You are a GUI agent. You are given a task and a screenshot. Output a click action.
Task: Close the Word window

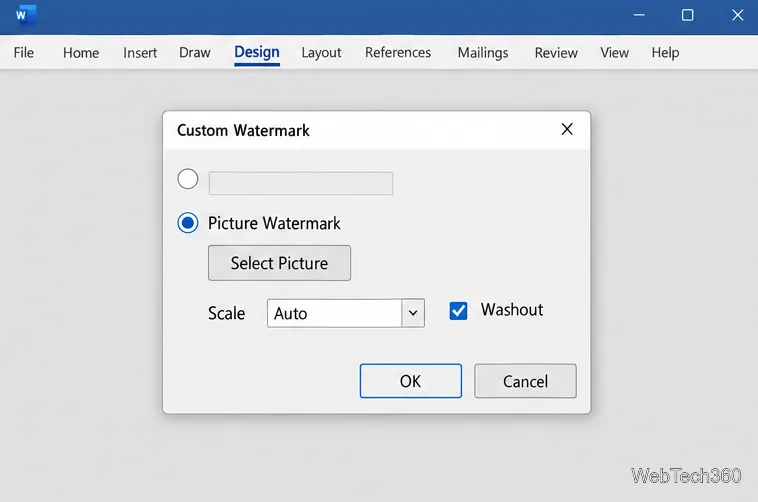(x=737, y=15)
